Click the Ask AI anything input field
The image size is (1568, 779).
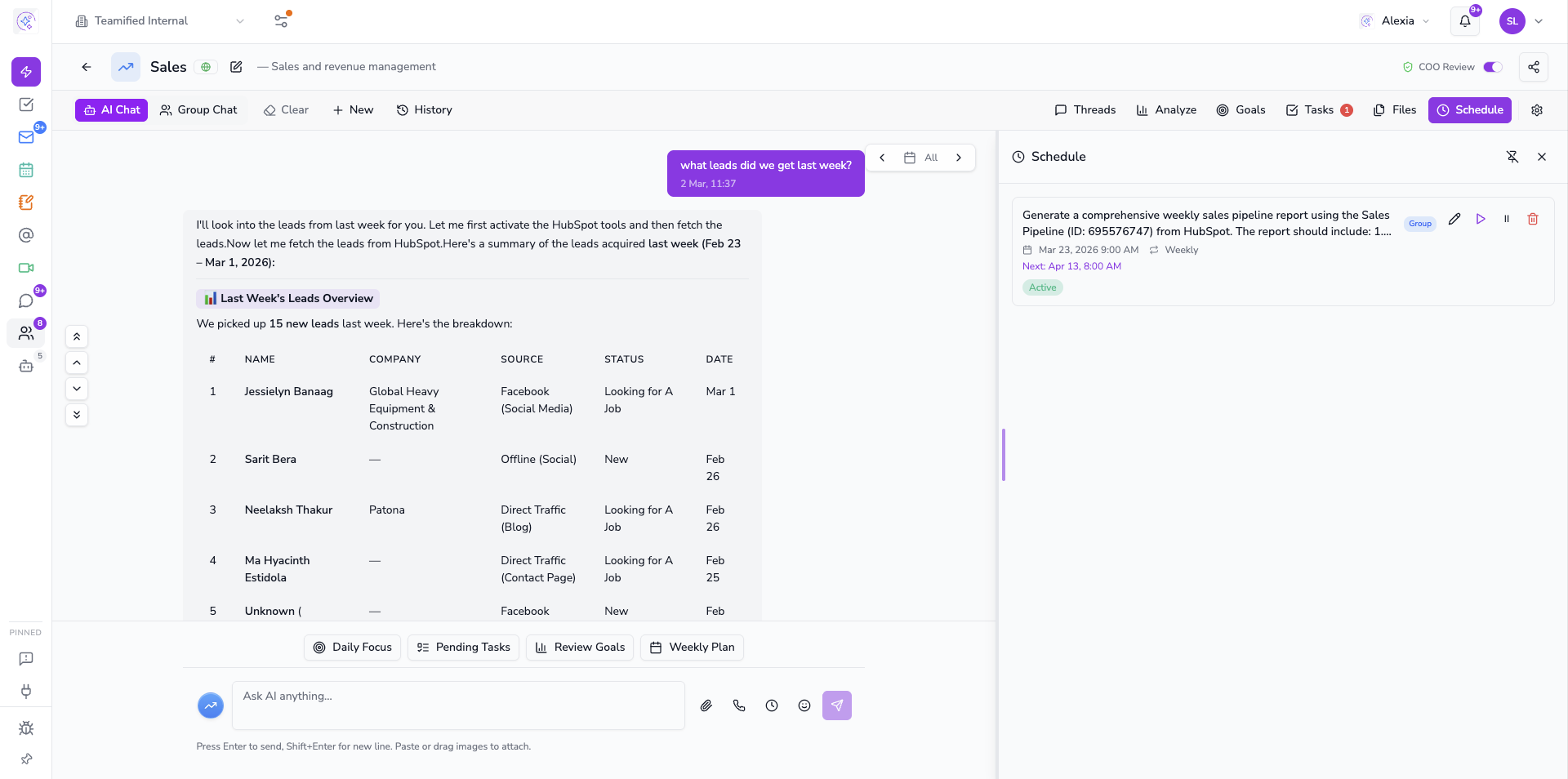(457, 705)
